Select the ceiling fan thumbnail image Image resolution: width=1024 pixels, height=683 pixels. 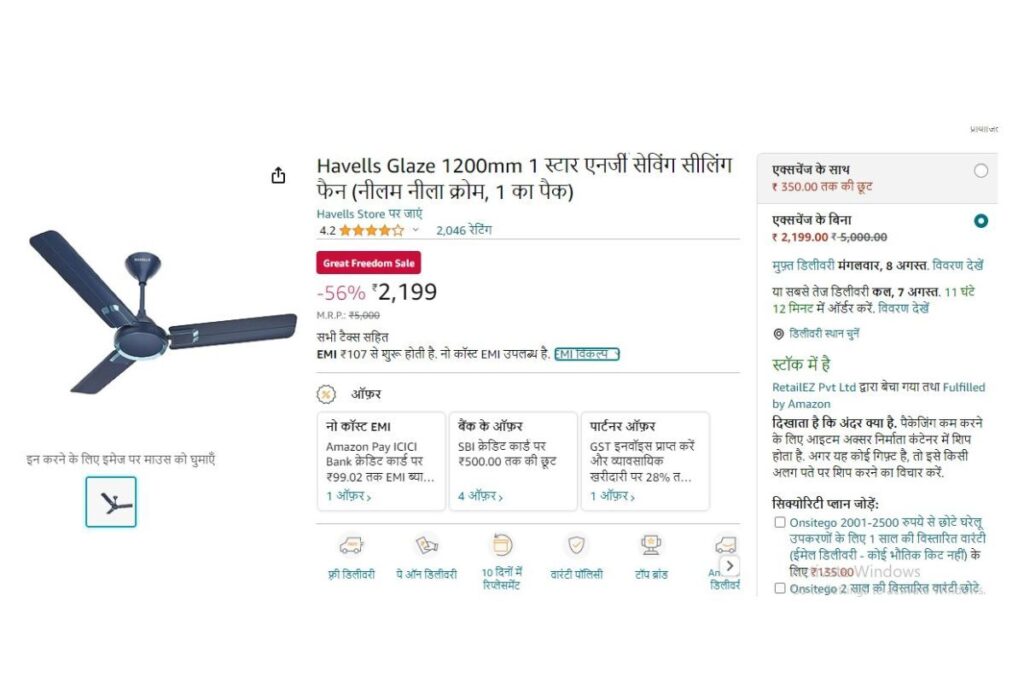click(x=111, y=501)
